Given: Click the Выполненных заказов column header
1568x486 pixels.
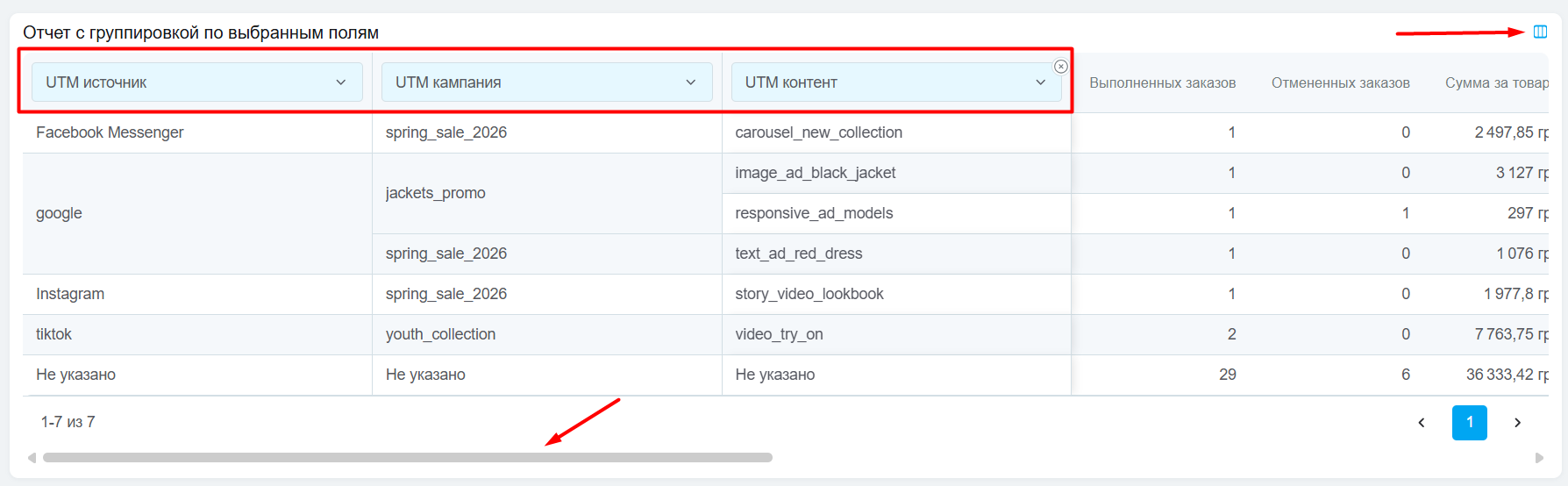Looking at the screenshot, I should (x=1162, y=83).
